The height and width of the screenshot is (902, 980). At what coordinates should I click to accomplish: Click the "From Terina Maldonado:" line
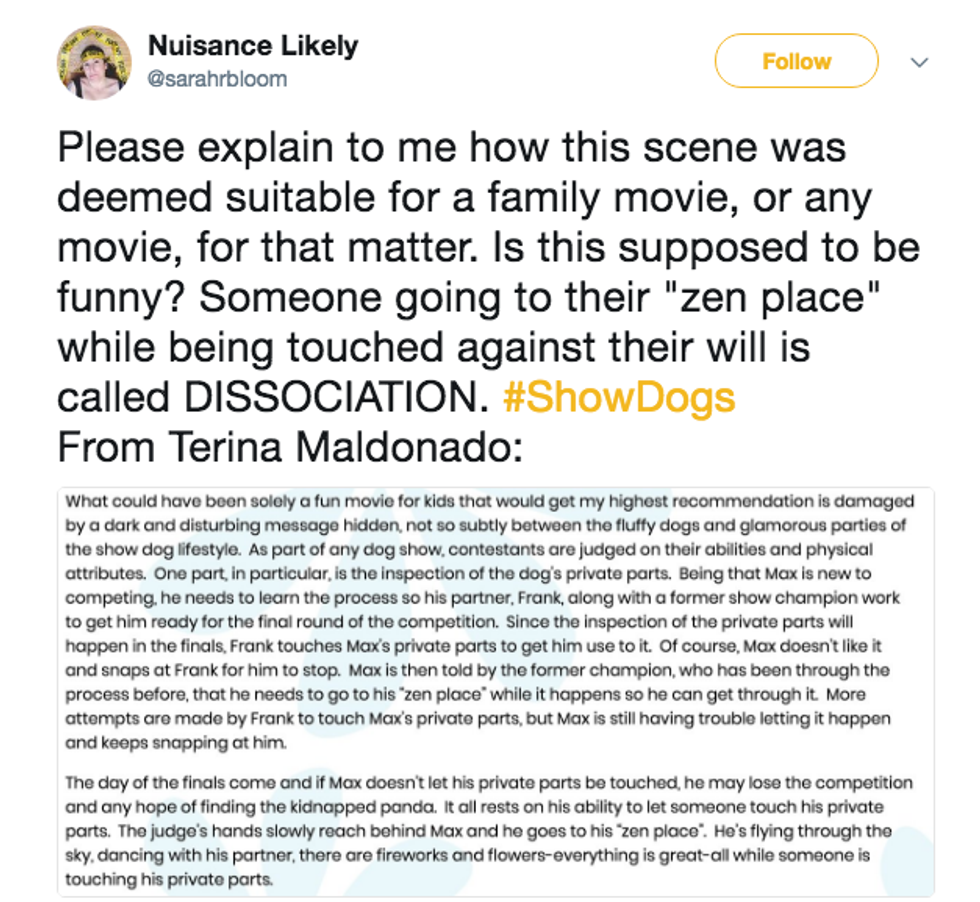tap(290, 446)
